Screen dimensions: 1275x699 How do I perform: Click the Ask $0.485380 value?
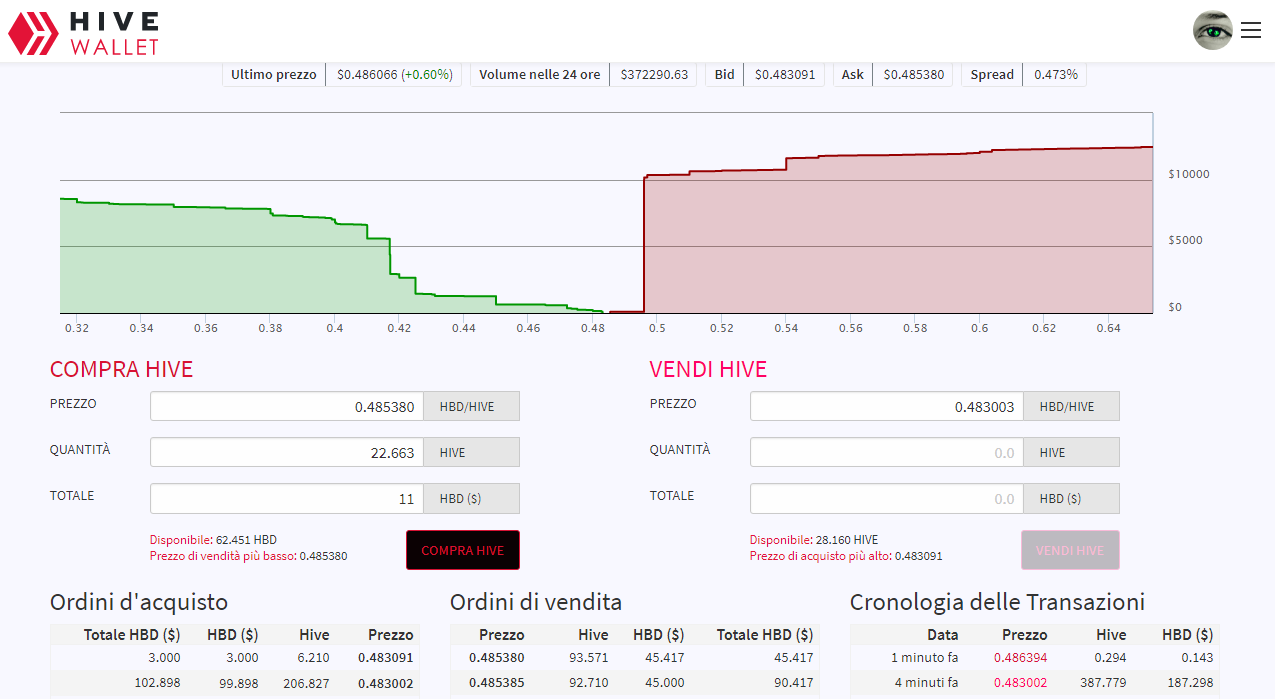[x=913, y=75]
